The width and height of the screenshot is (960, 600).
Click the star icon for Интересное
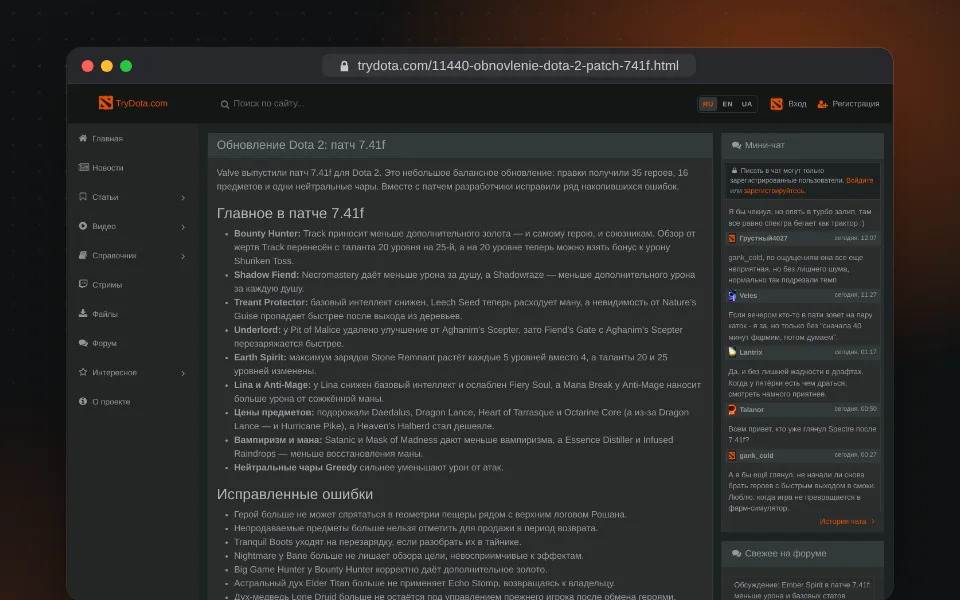pyautogui.click(x=83, y=372)
